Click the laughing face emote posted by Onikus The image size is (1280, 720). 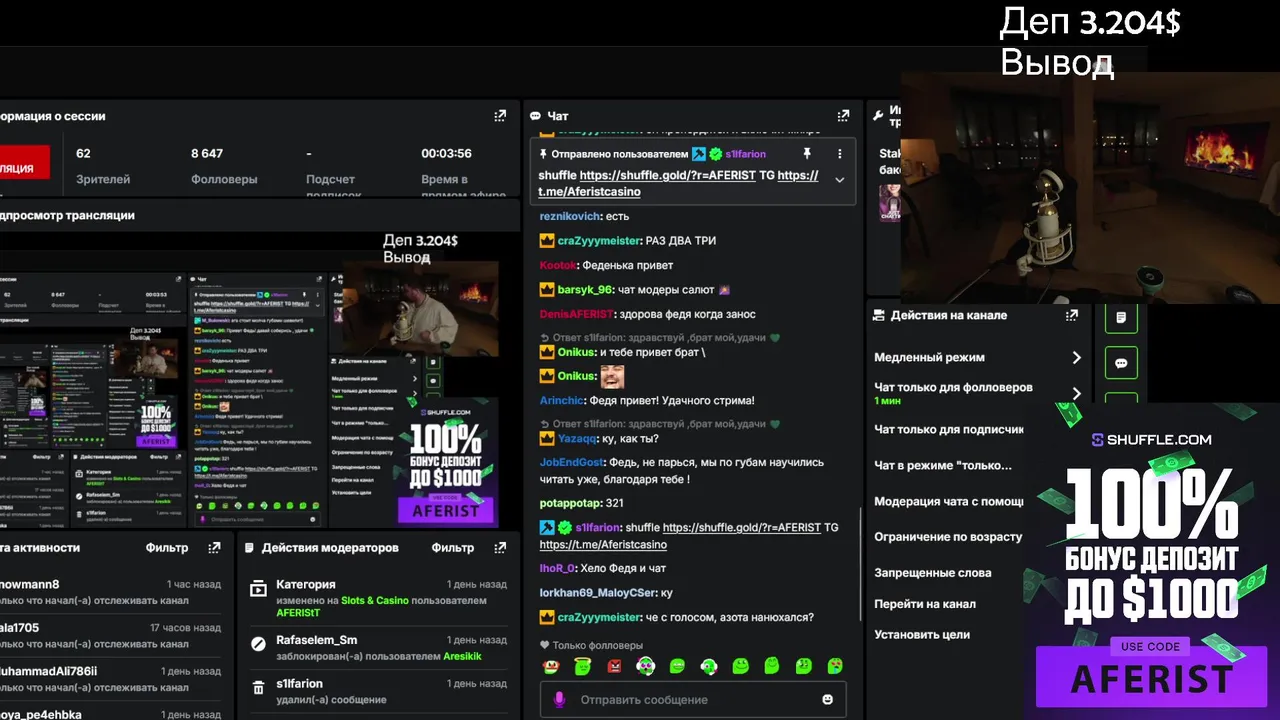click(612, 376)
